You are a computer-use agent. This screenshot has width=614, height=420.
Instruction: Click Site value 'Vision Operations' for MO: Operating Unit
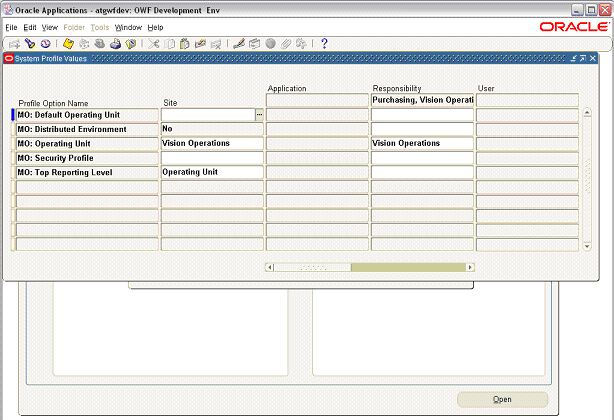212,143
